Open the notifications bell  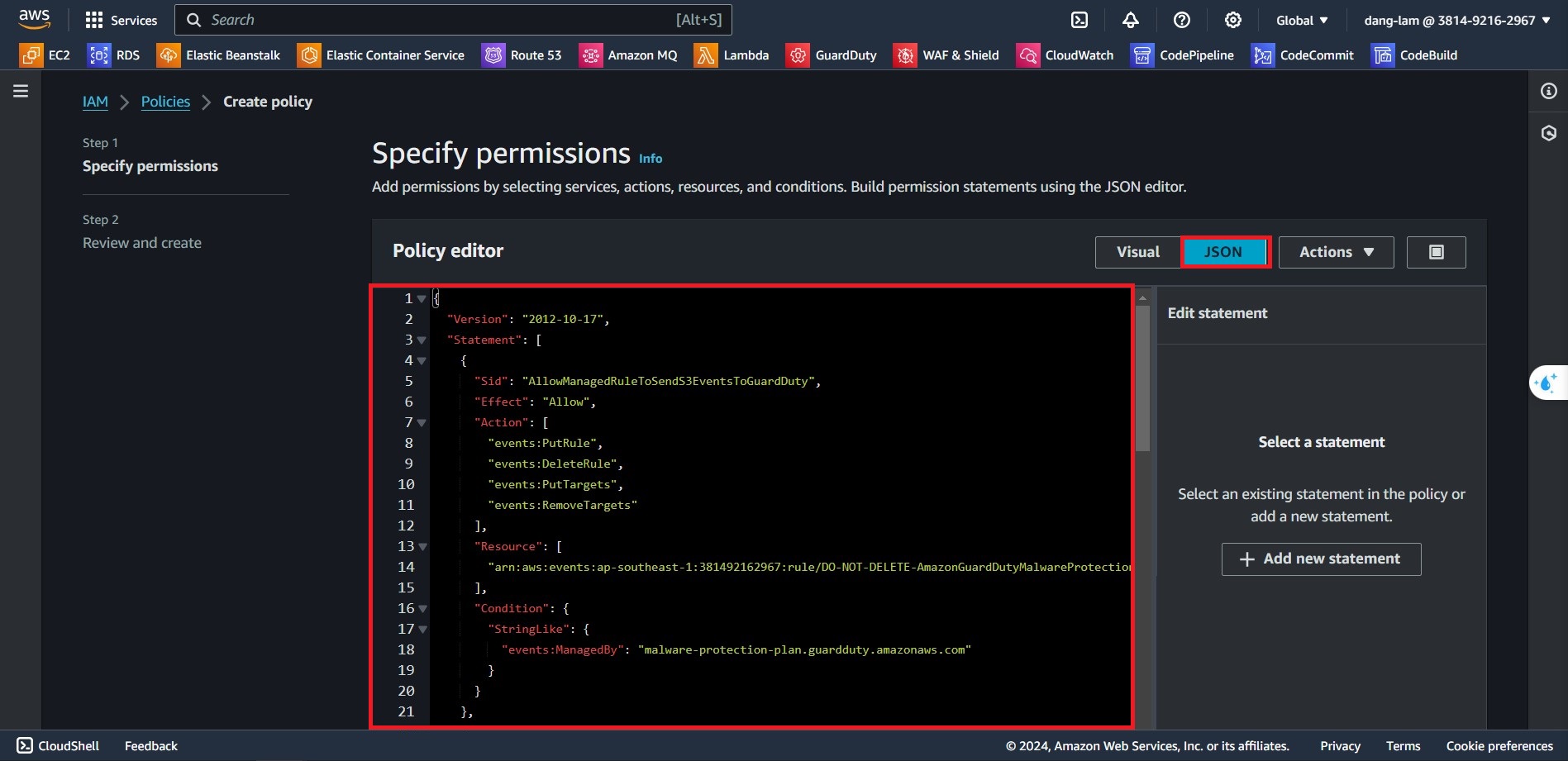[1130, 20]
